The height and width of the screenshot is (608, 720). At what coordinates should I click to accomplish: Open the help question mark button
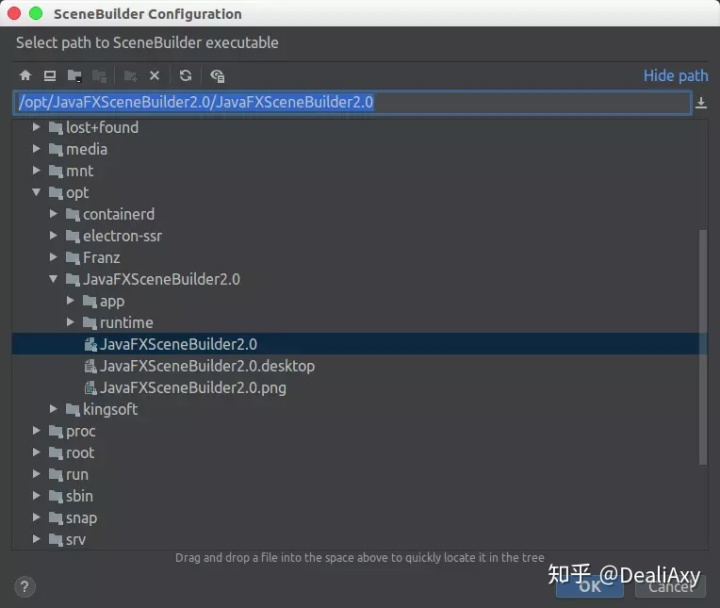(25, 587)
